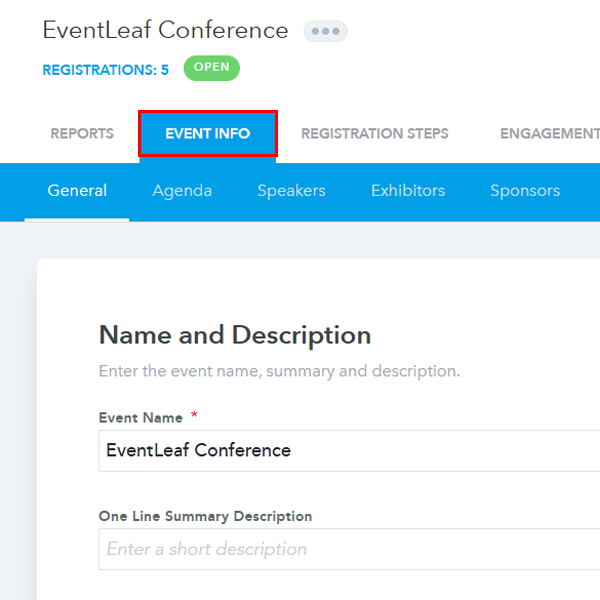600x600 pixels.
Task: Click the EventLeaf Conference page title
Action: 165,30
